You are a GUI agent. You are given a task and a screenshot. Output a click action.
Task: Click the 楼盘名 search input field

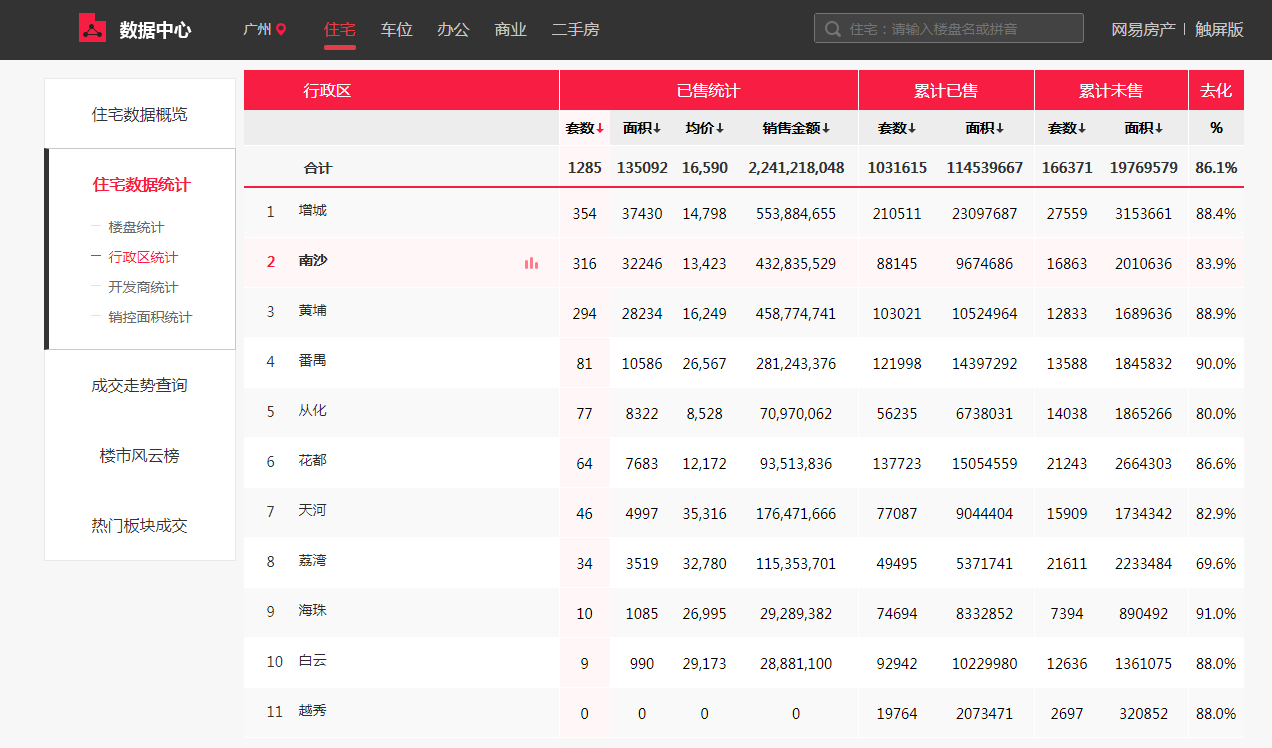point(960,29)
